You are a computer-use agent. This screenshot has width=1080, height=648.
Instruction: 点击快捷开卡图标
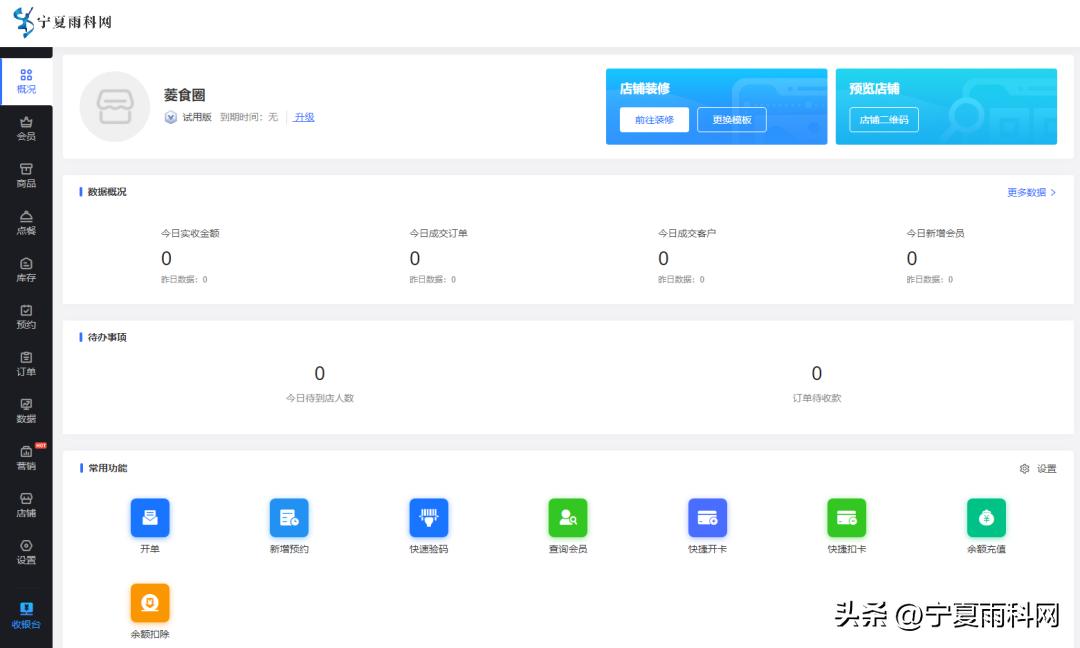708,517
